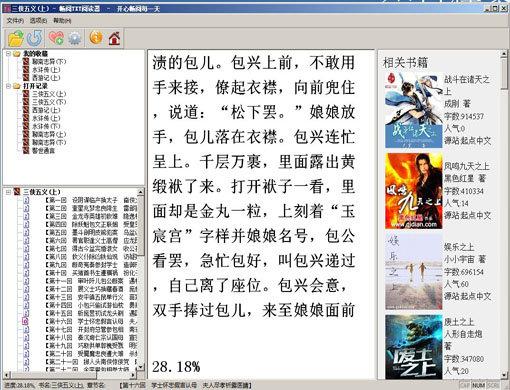Click the book icon beside 三侠五义(下)
This screenshot has width=510, height=390.
[26, 102]
